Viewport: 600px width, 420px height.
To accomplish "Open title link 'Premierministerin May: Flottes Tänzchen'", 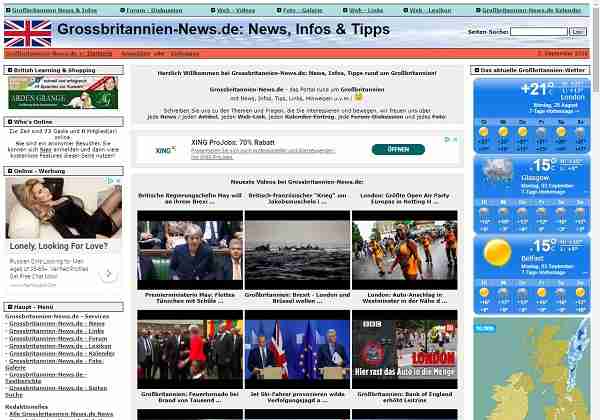I will coord(190,298).
